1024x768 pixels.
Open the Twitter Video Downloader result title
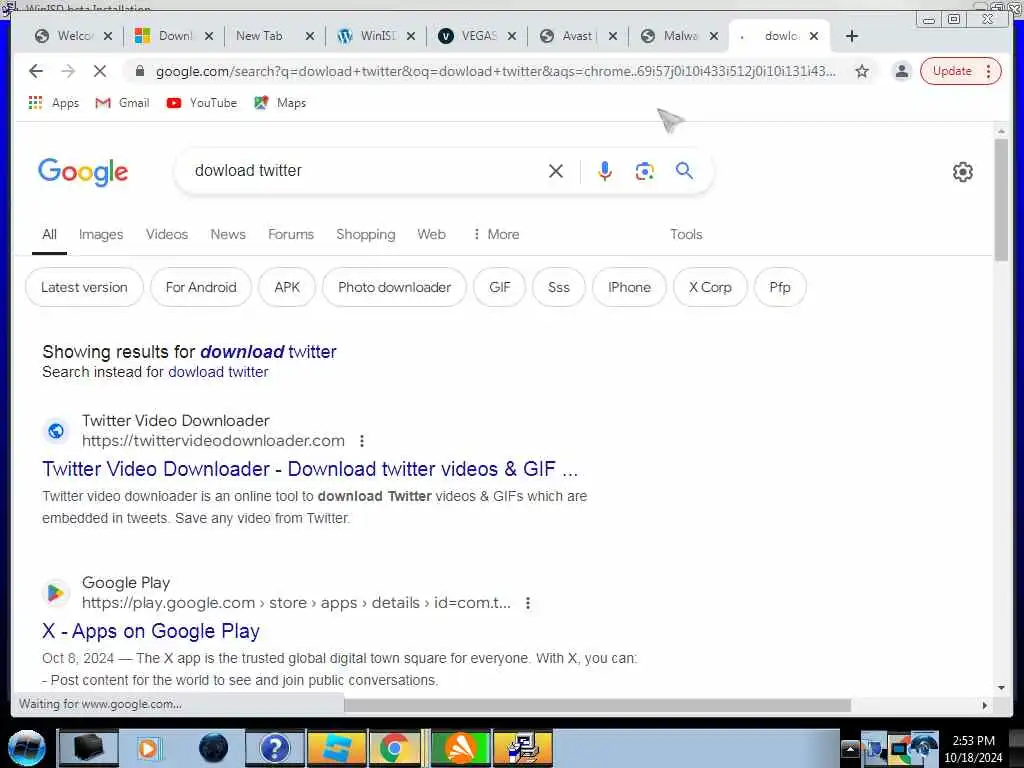pos(310,469)
